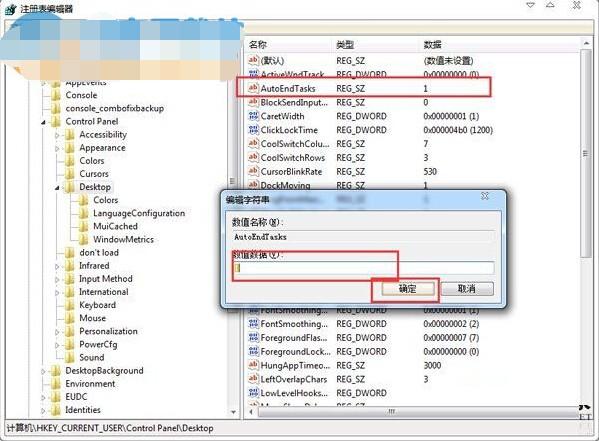Click the Environment folder icon

point(56,384)
